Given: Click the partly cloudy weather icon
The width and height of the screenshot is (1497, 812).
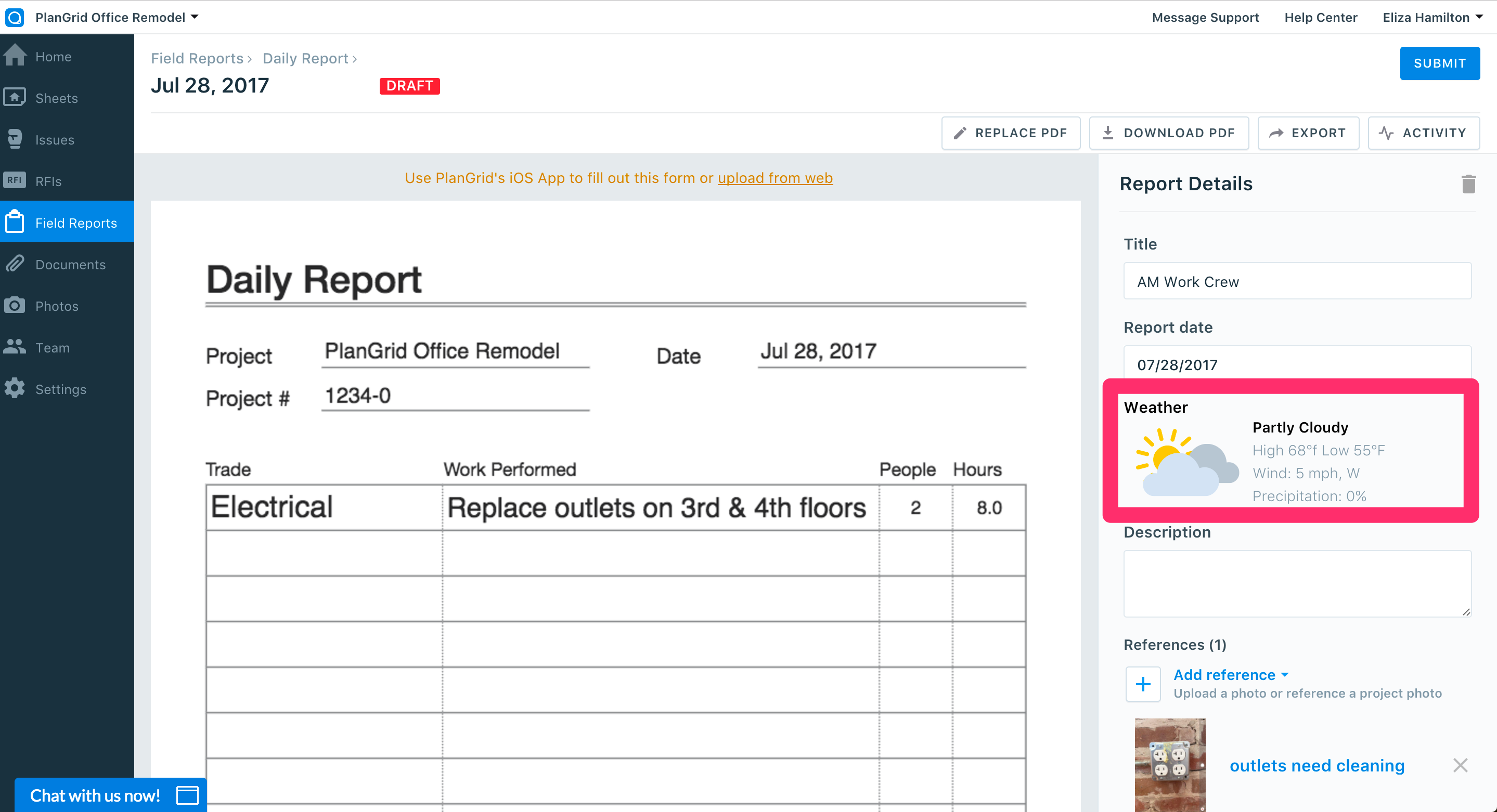Looking at the screenshot, I should (1186, 462).
